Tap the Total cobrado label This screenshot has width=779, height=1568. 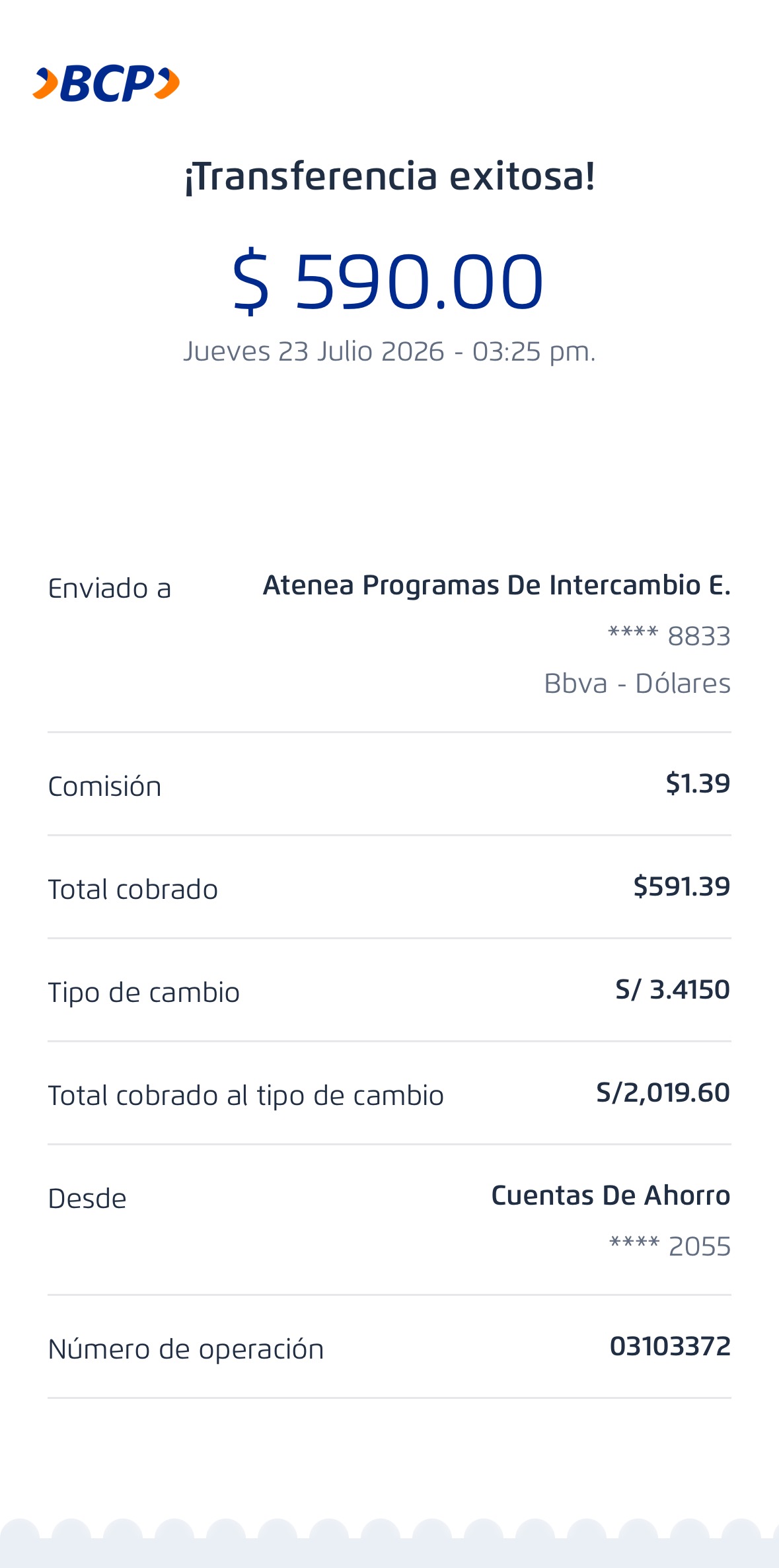click(x=133, y=889)
